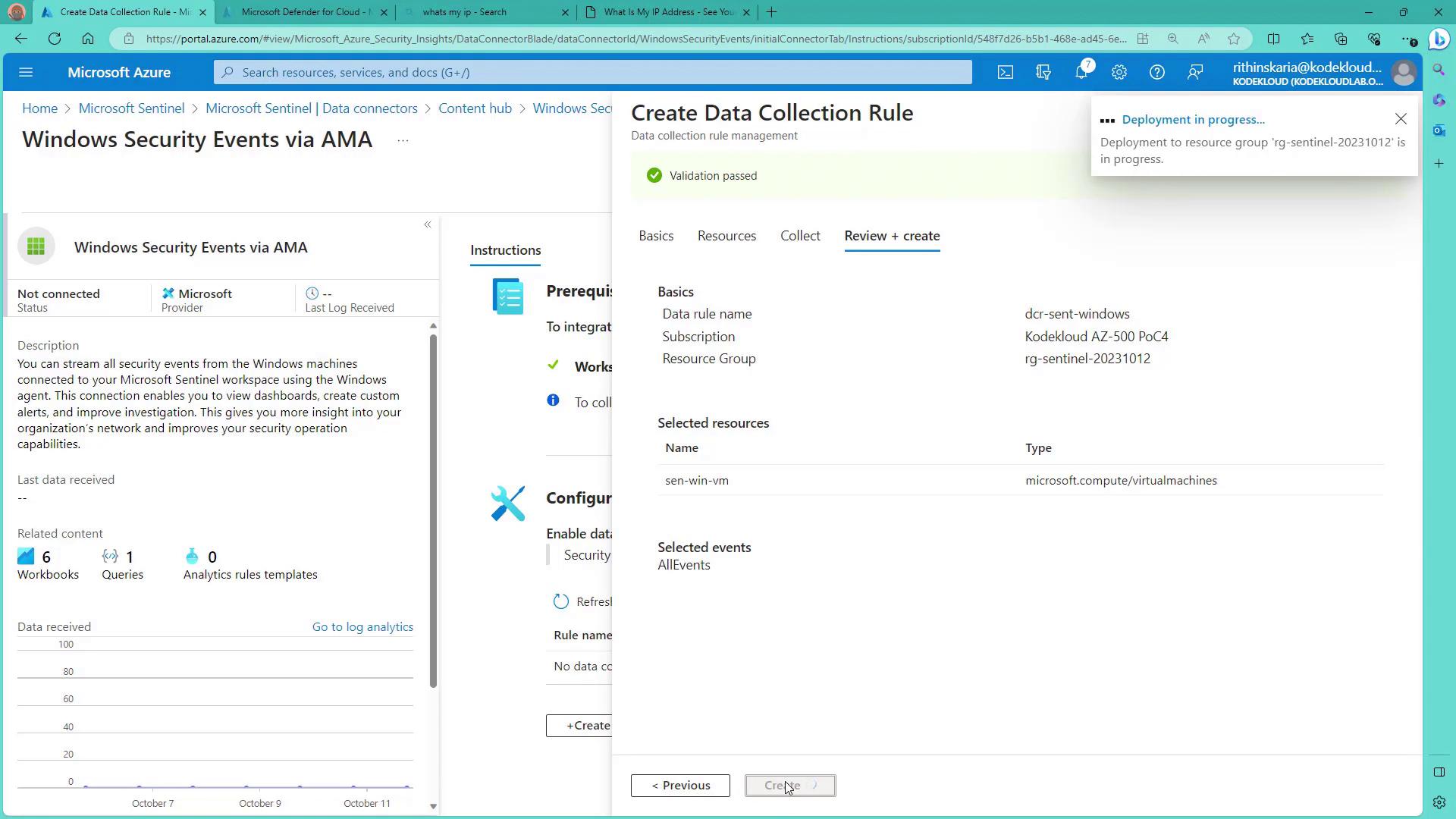
Task: Click the Refresh icon in connector
Action: [x=560, y=601]
